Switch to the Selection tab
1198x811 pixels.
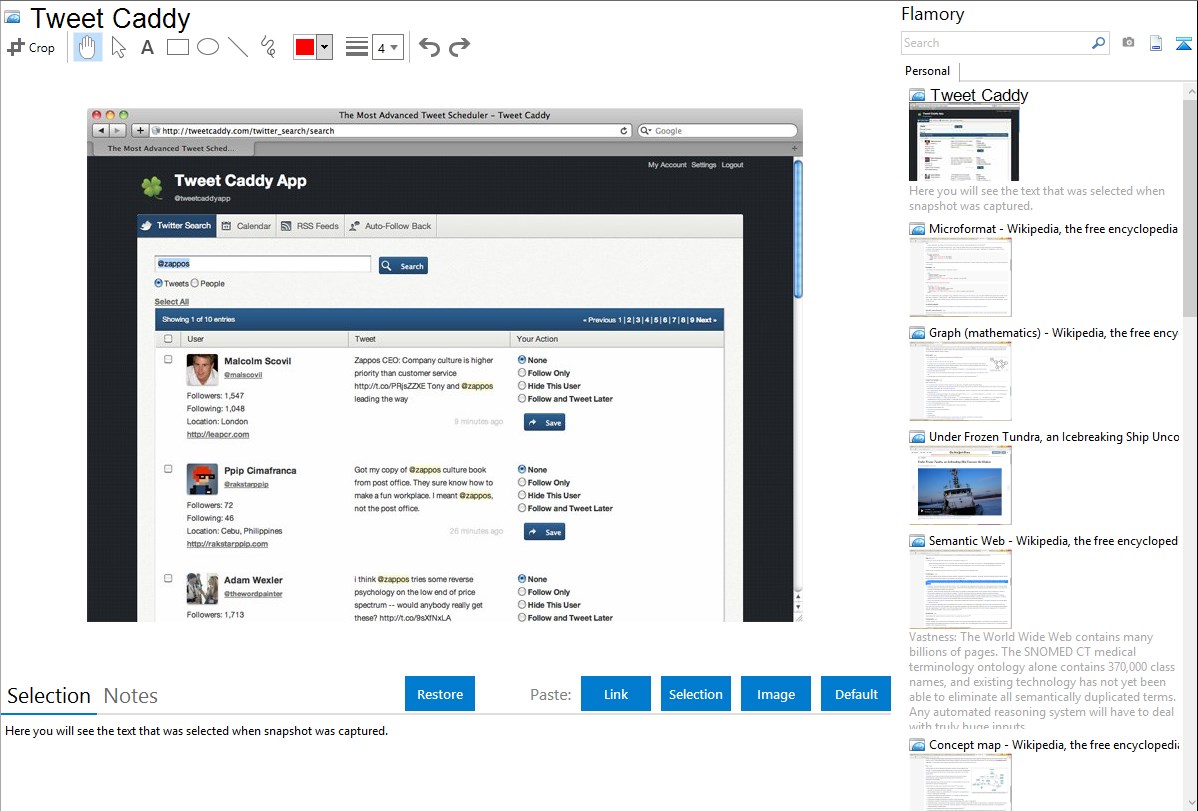point(49,696)
